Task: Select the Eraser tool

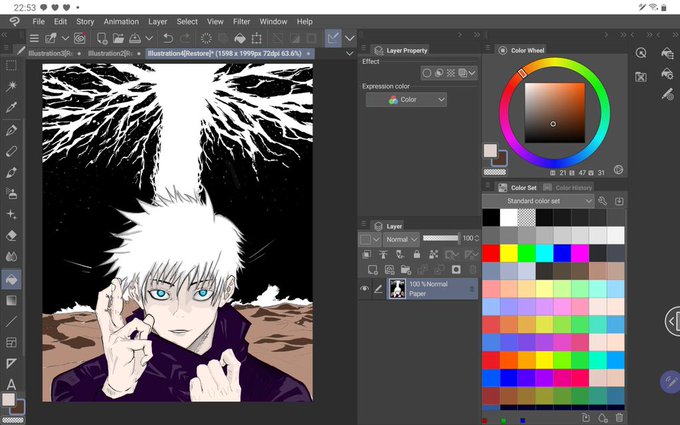Action: pyautogui.click(x=11, y=235)
